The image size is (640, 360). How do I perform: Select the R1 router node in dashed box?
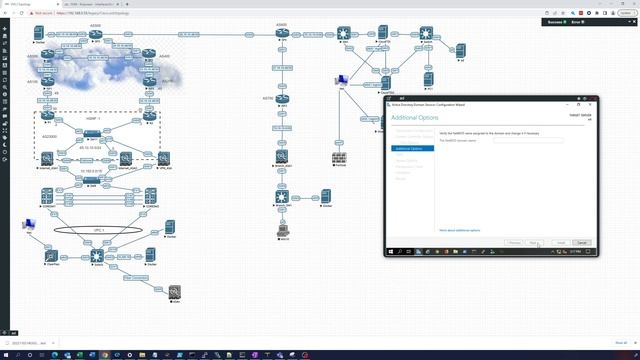(x=48, y=116)
